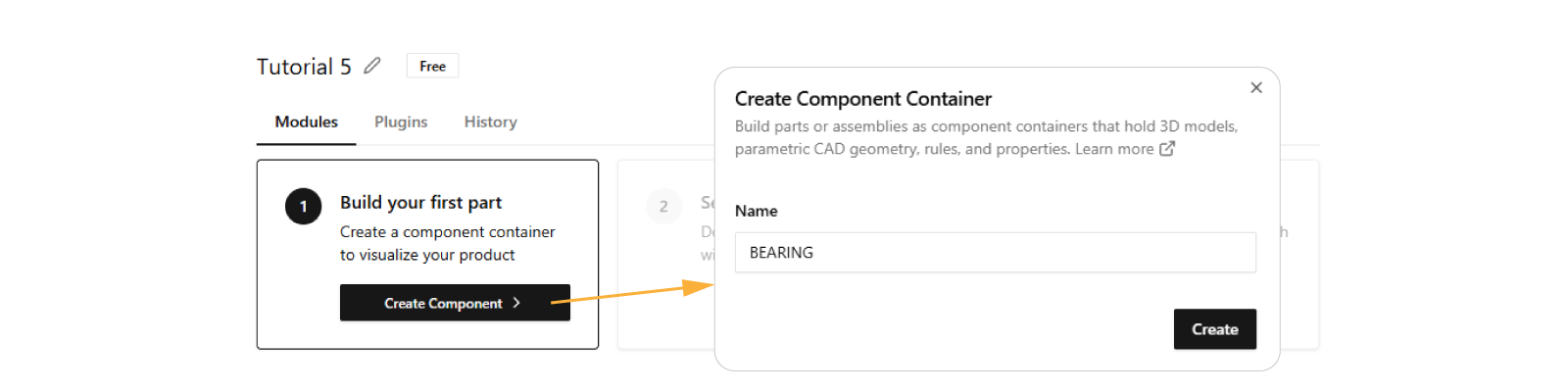
Task: Click the external link icon after Learn more
Action: [1167, 149]
